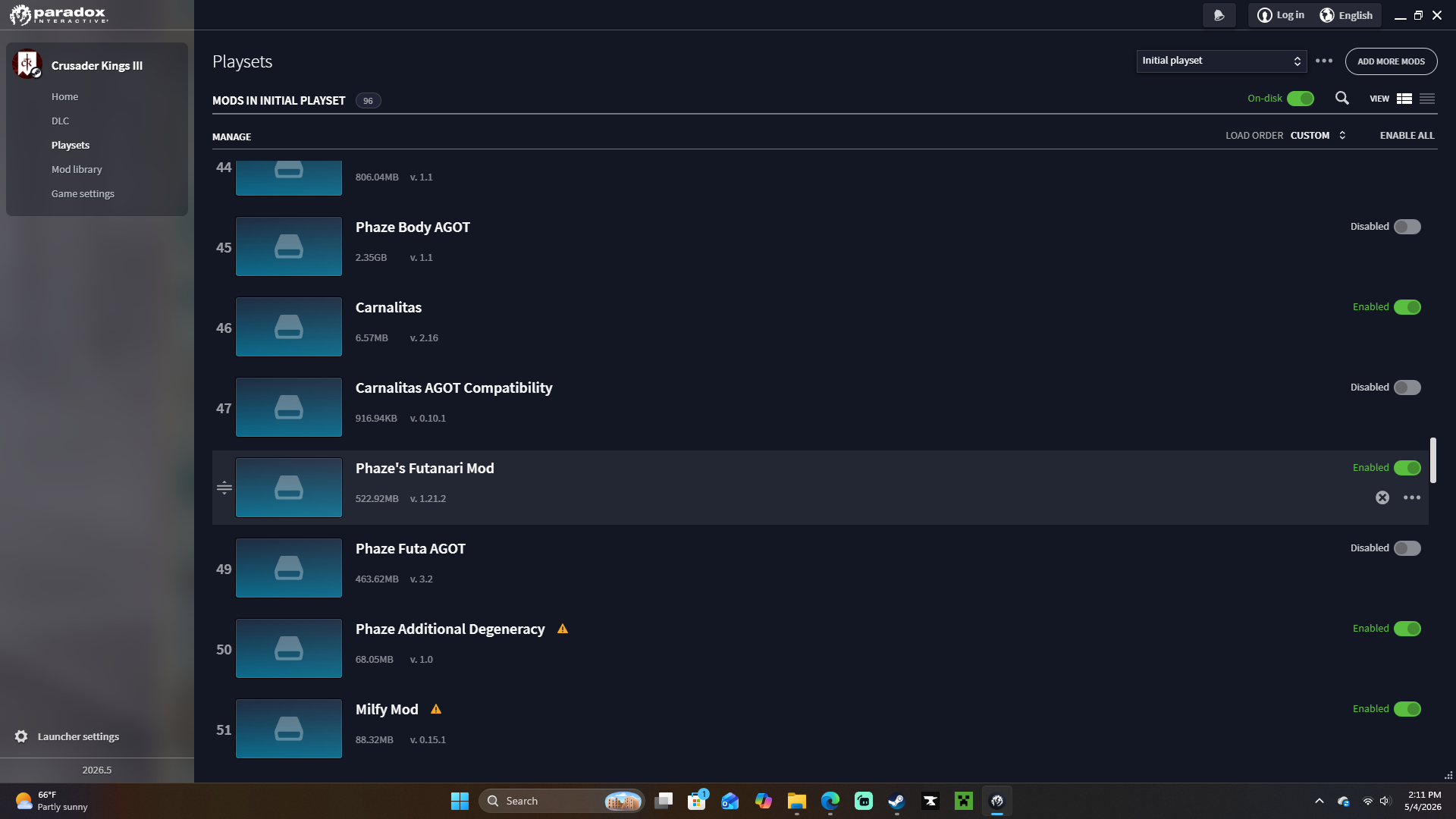Click the Carnalitas version v. 2.16 text
This screenshot has height=819, width=1456.
(x=424, y=337)
